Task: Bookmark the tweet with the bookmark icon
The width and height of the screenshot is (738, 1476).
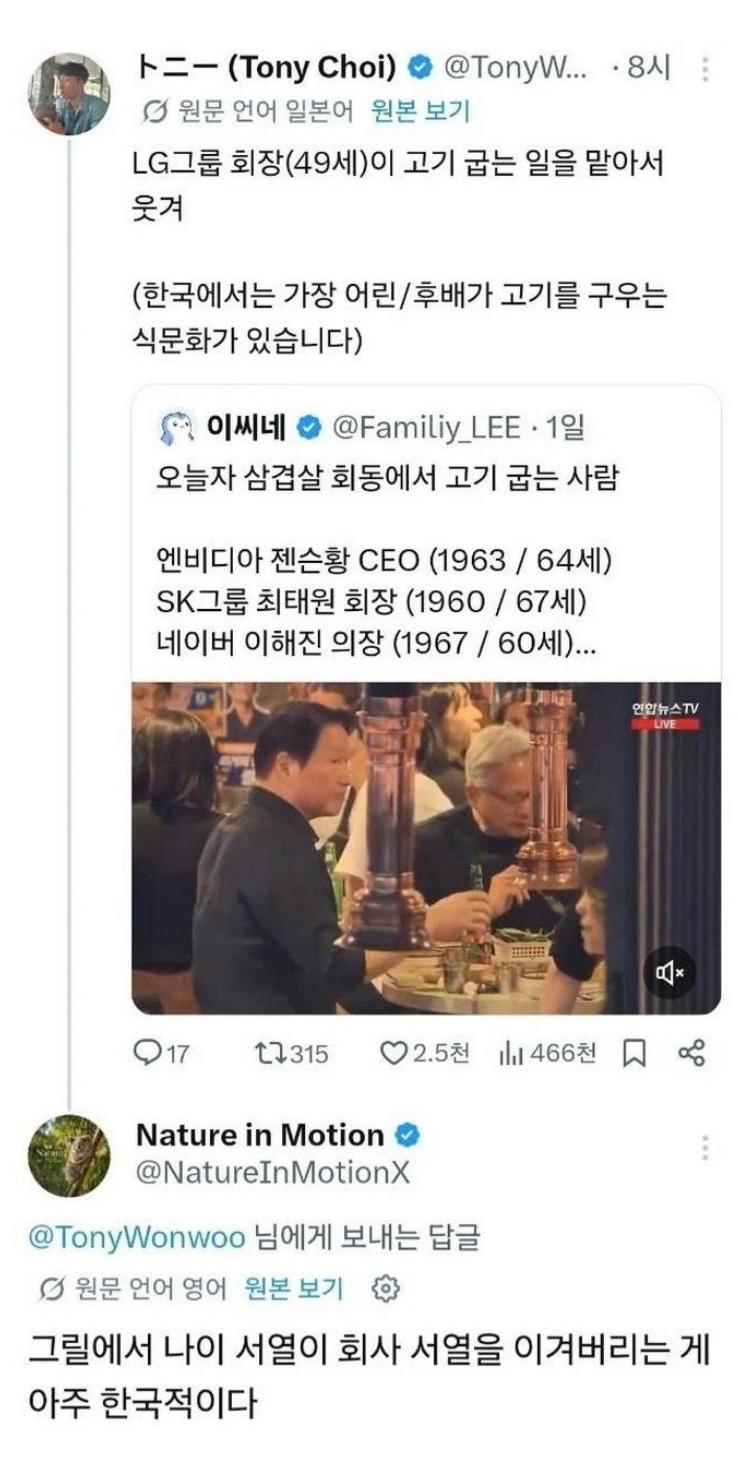Action: [634, 1053]
